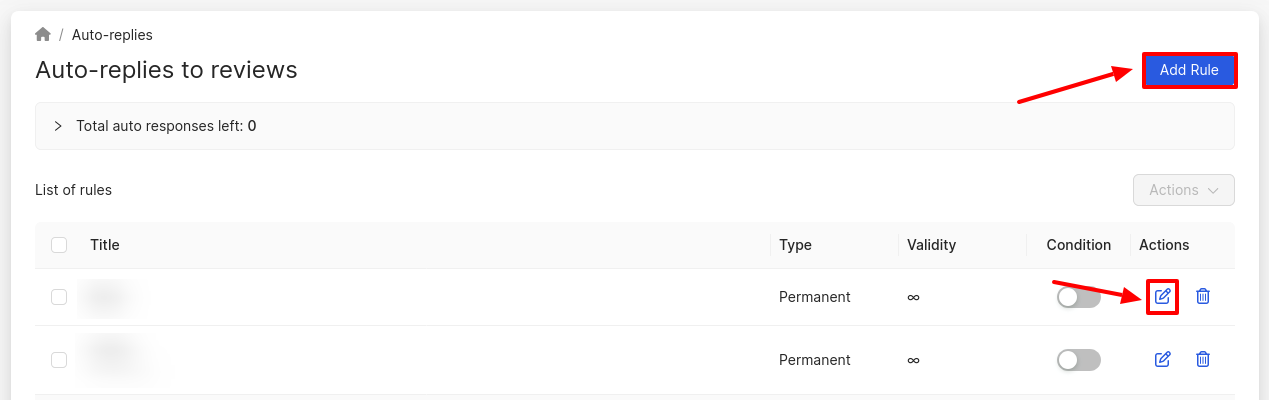Edit the second rule using pencil icon
The image size is (1269, 400).
click(x=1162, y=359)
